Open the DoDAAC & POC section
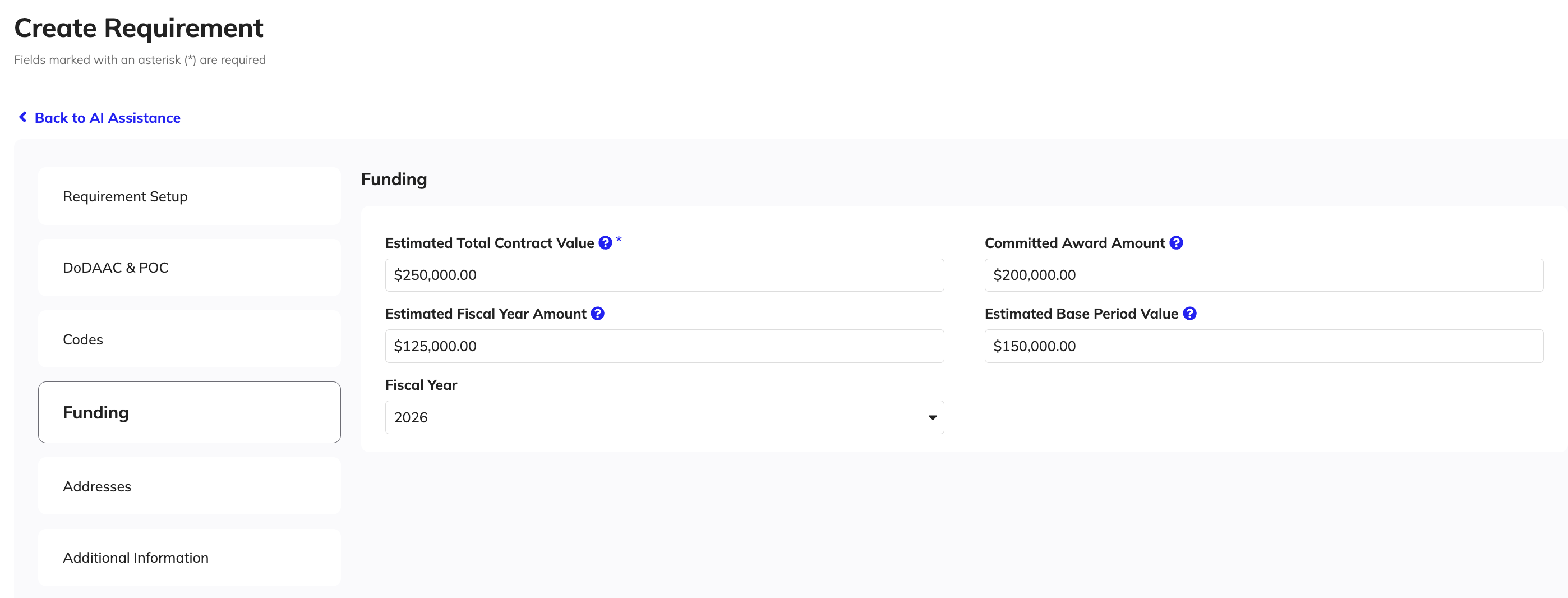The image size is (1568, 598). [x=190, y=268]
